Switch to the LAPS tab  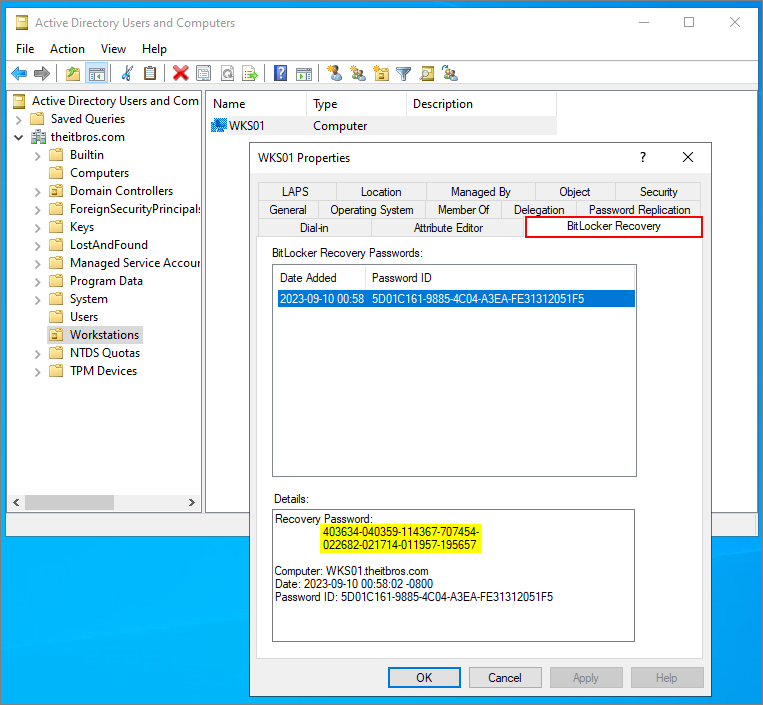[x=297, y=192]
